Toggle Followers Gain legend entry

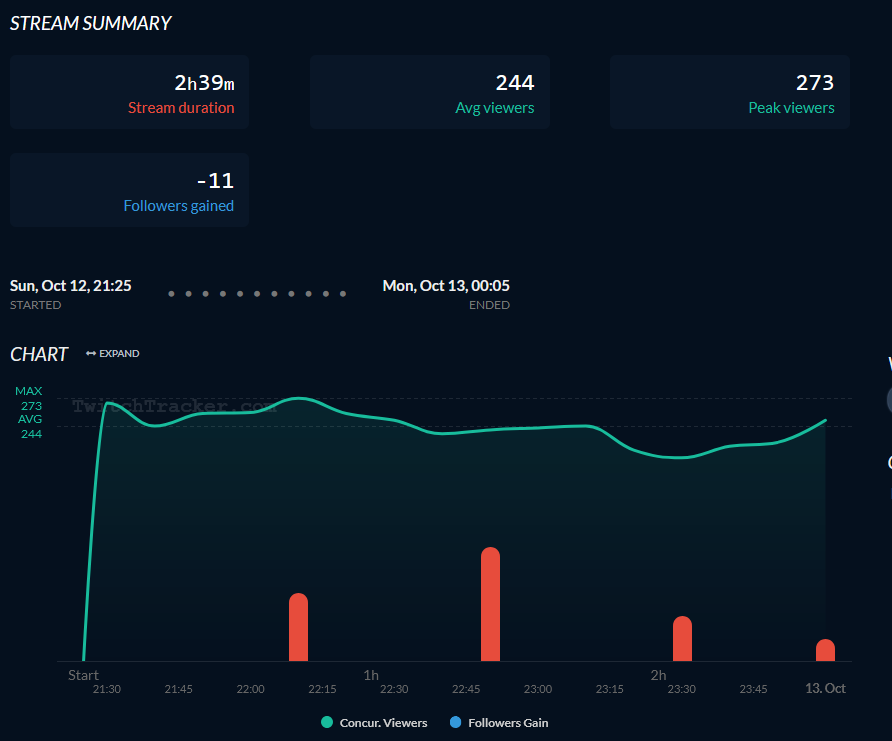point(499,722)
